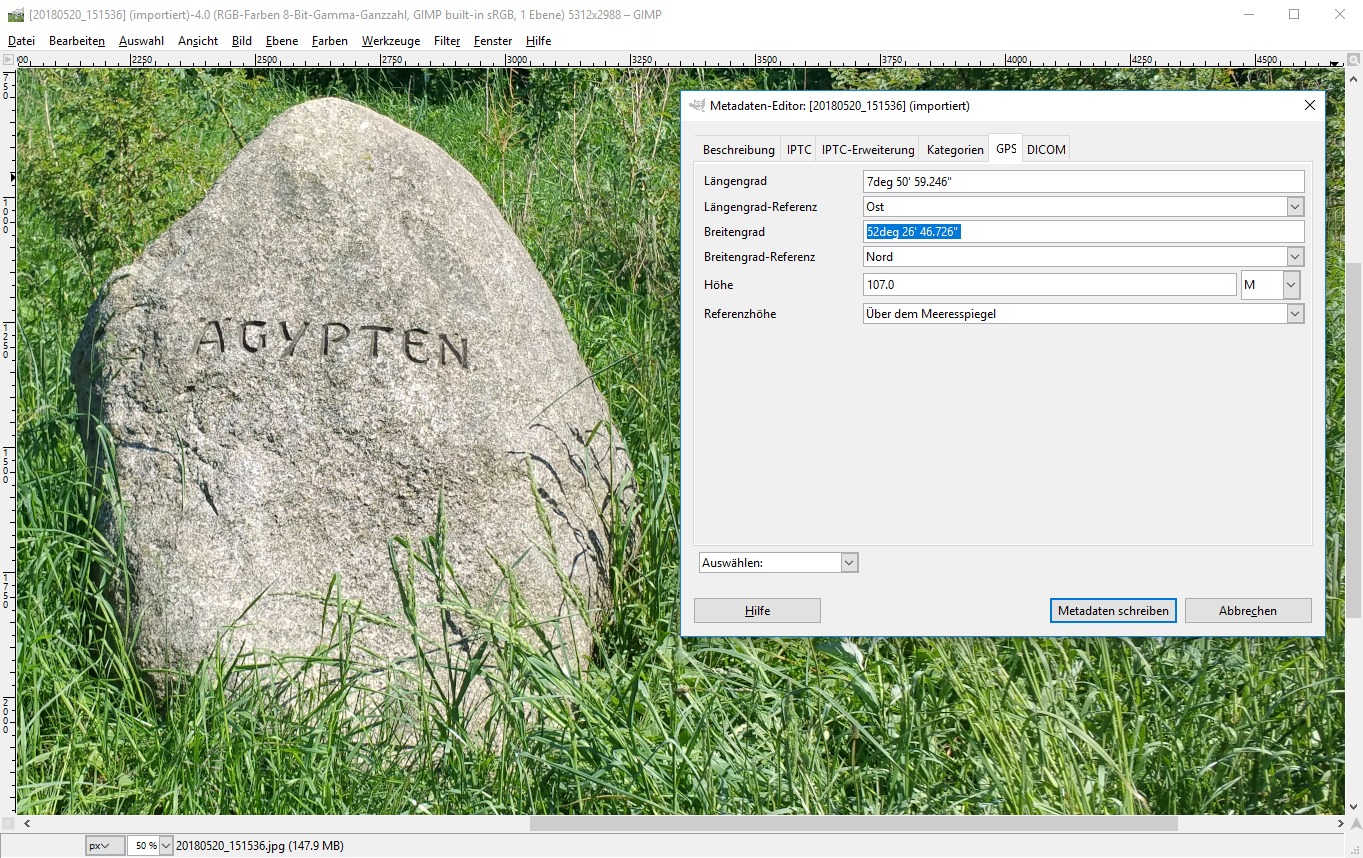Viewport: 1363px width, 858px height.
Task: Open the Werkzeuge menu
Action: point(391,41)
